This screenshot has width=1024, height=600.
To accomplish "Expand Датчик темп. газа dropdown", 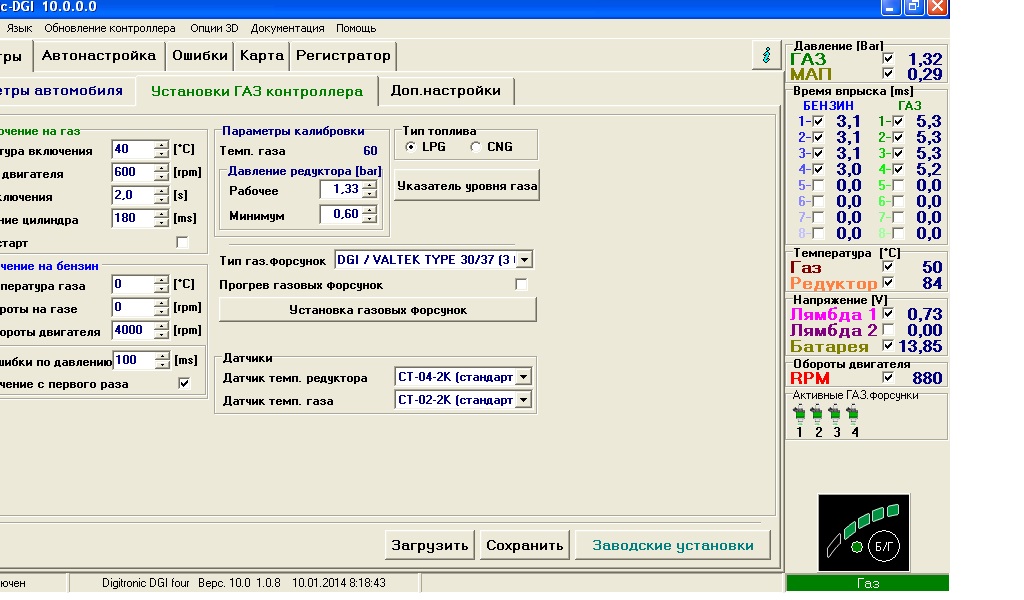I will click(x=523, y=400).
